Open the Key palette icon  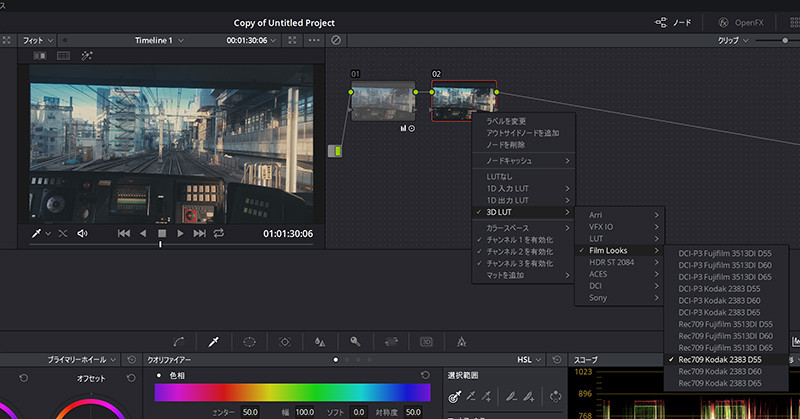tap(355, 341)
